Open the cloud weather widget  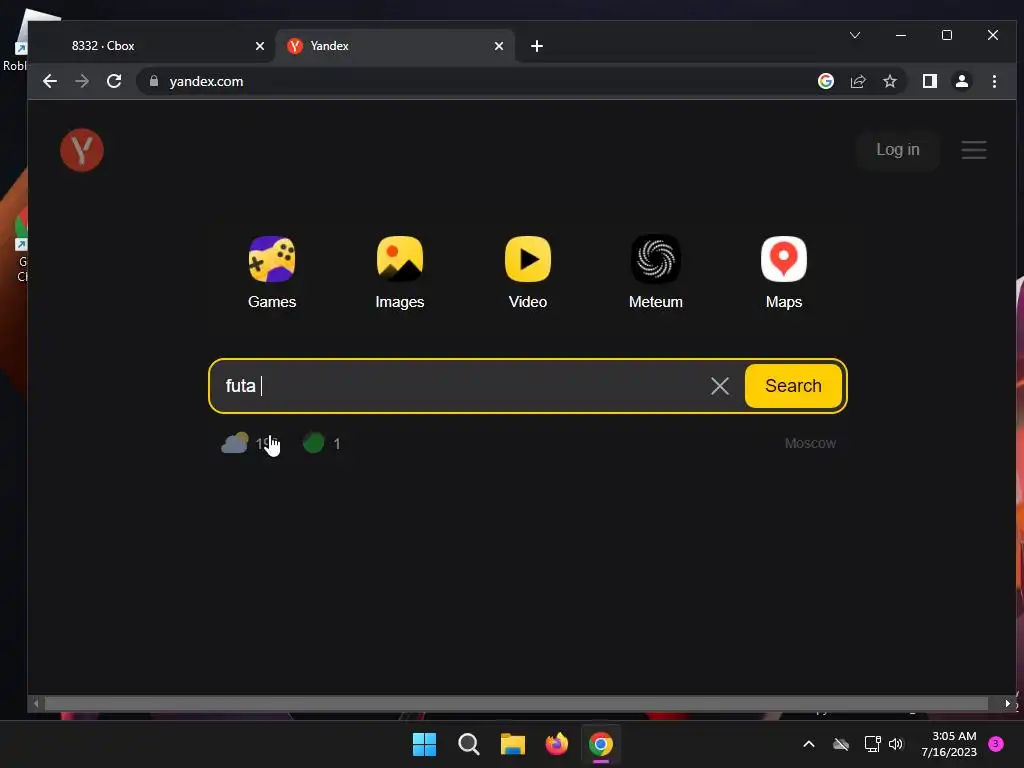click(249, 443)
